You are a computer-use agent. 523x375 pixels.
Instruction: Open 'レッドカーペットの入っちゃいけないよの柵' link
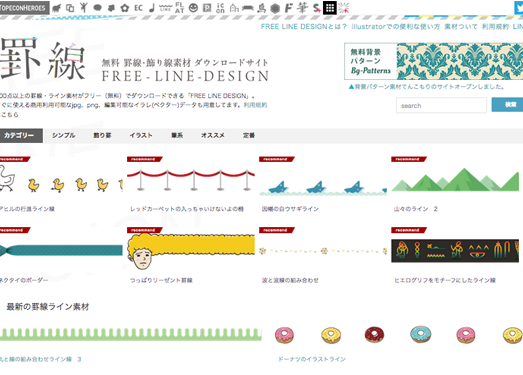187,209
